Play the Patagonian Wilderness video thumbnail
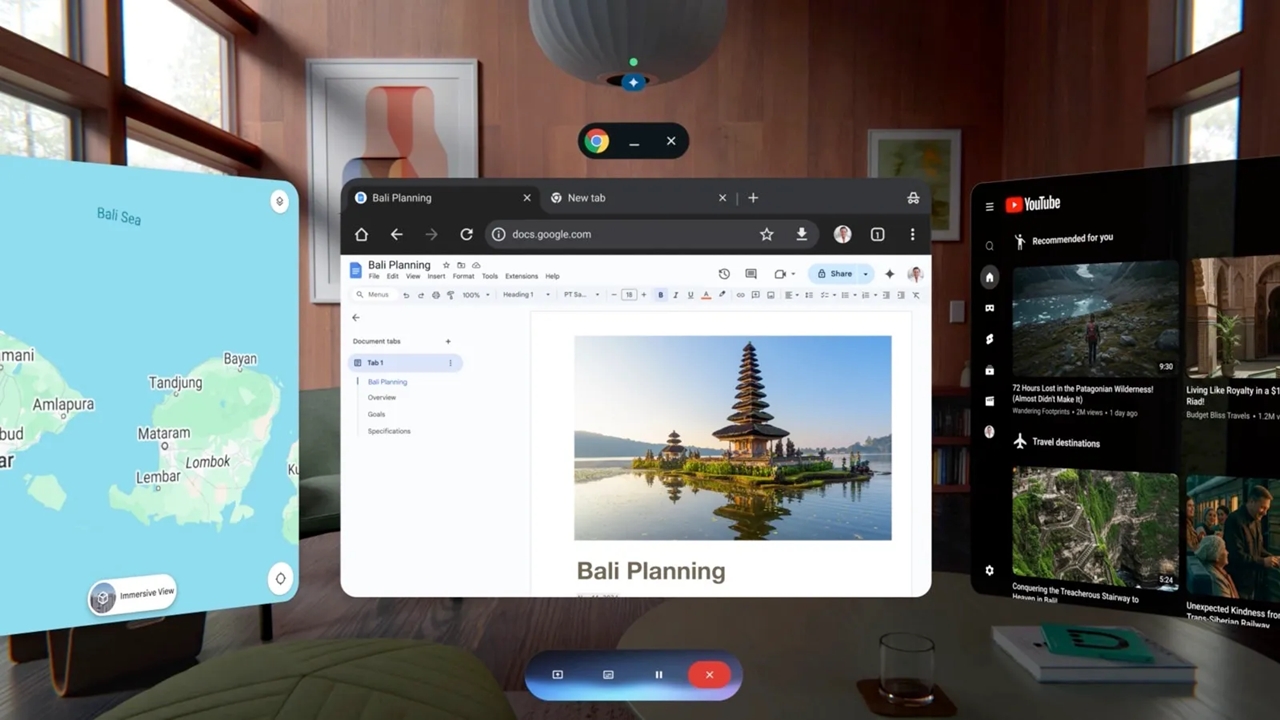1280x720 pixels. [1094, 318]
